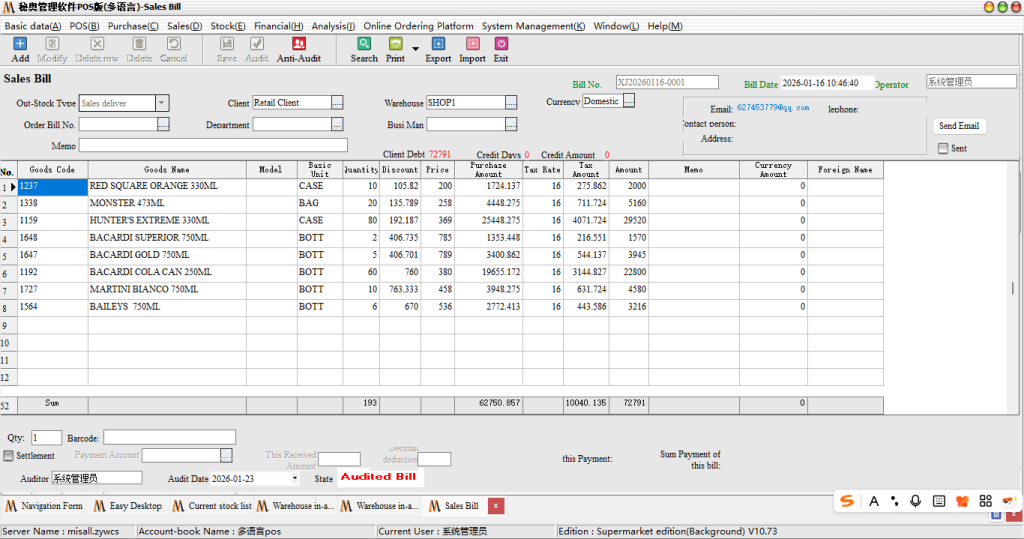Click the Client field browse button
This screenshot has width=1024, height=539.
coord(337,103)
